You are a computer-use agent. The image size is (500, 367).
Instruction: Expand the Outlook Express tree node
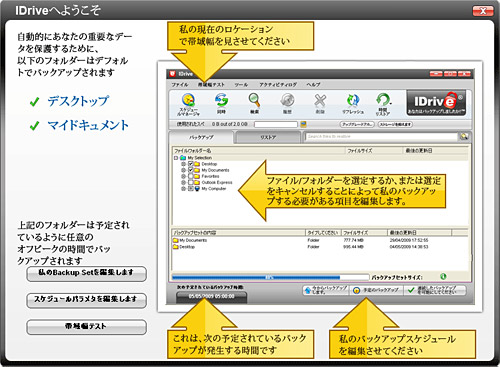(x=183, y=183)
